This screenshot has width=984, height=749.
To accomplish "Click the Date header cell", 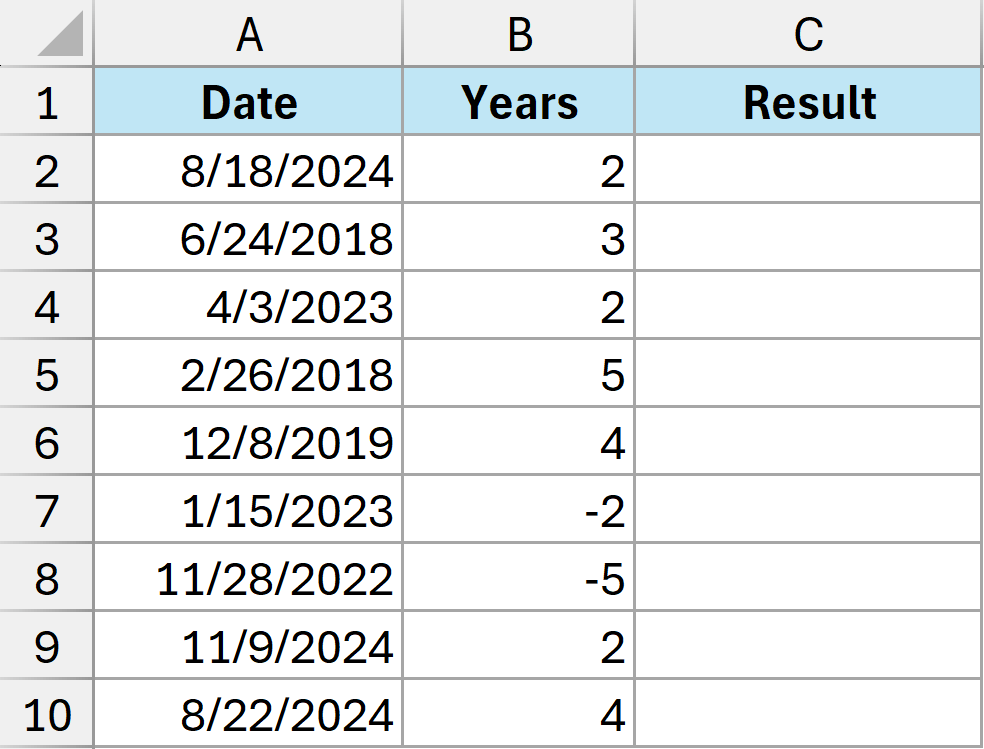I will [x=249, y=101].
